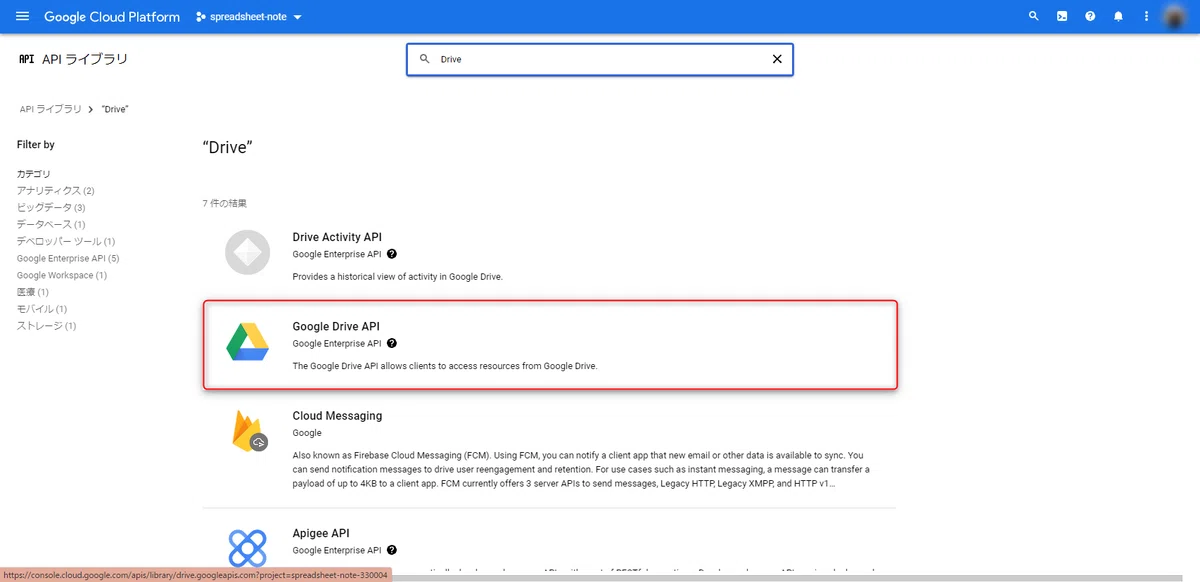Click the カテゴリ filter heading
Image resolution: width=1200 pixels, height=582 pixels.
[33, 174]
